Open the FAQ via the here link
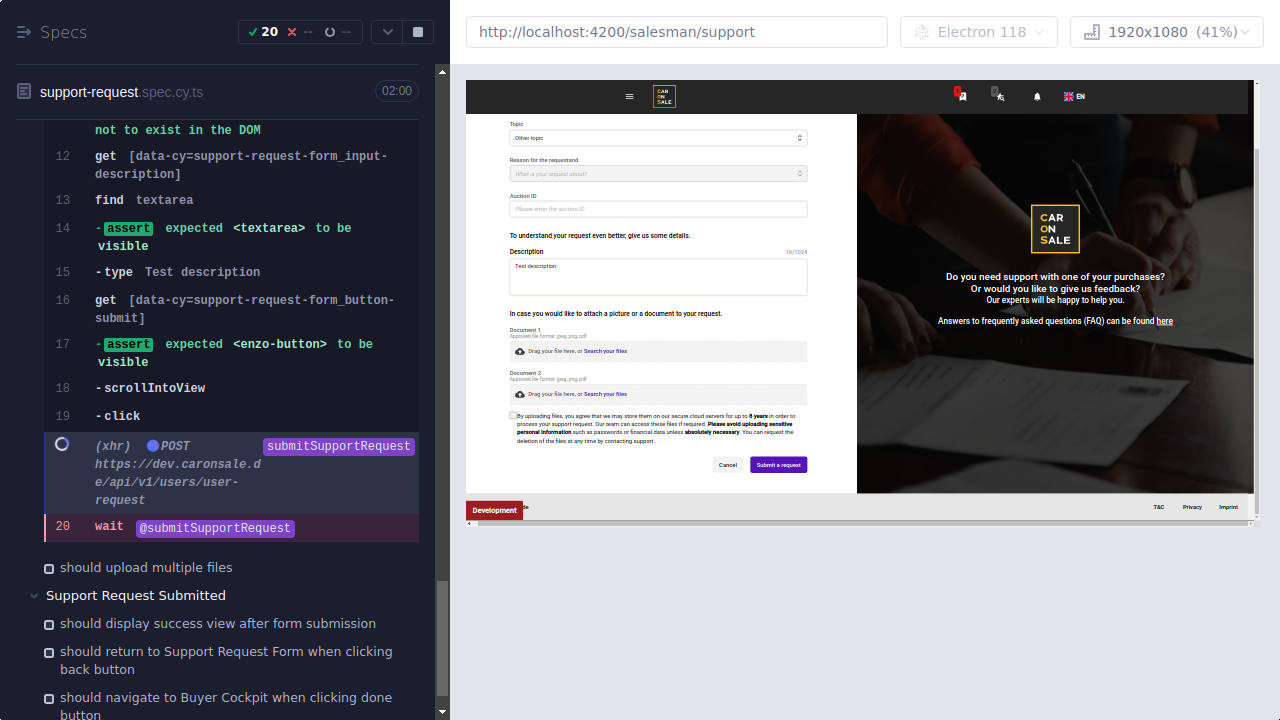Screen dimensions: 1280x720 point(1164,321)
